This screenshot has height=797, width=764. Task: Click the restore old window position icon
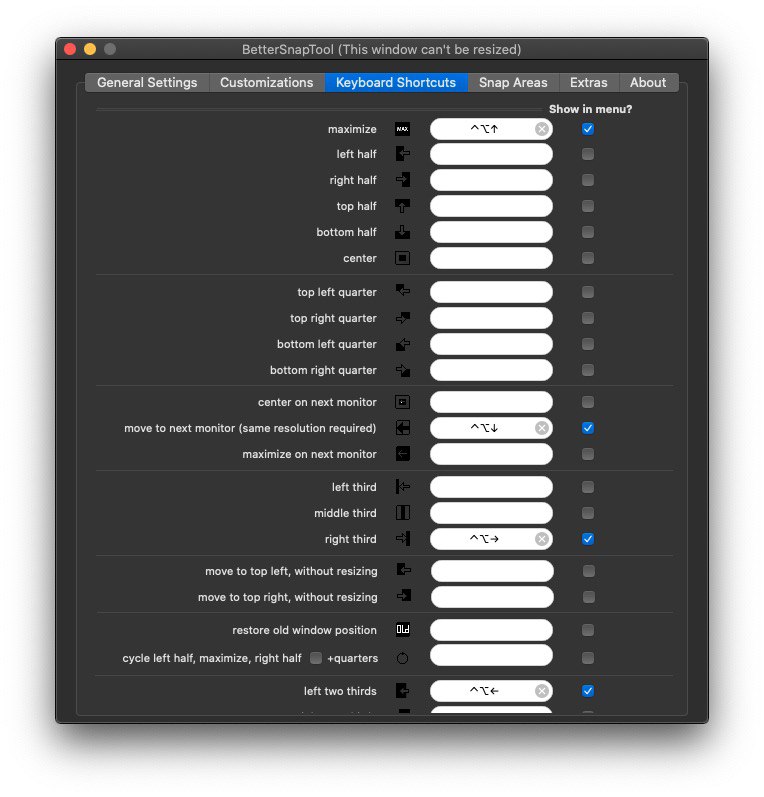(403, 630)
